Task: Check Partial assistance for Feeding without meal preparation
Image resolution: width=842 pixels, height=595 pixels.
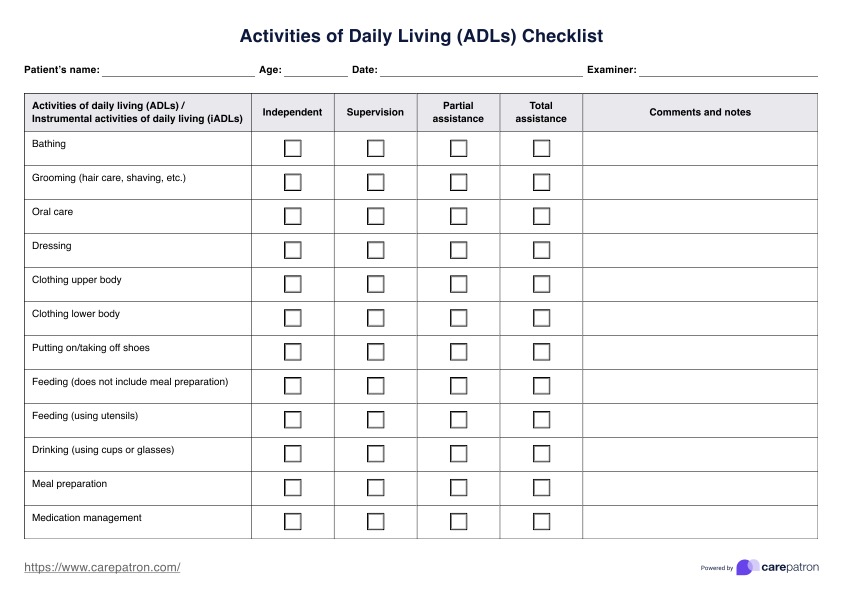Action: (x=458, y=387)
